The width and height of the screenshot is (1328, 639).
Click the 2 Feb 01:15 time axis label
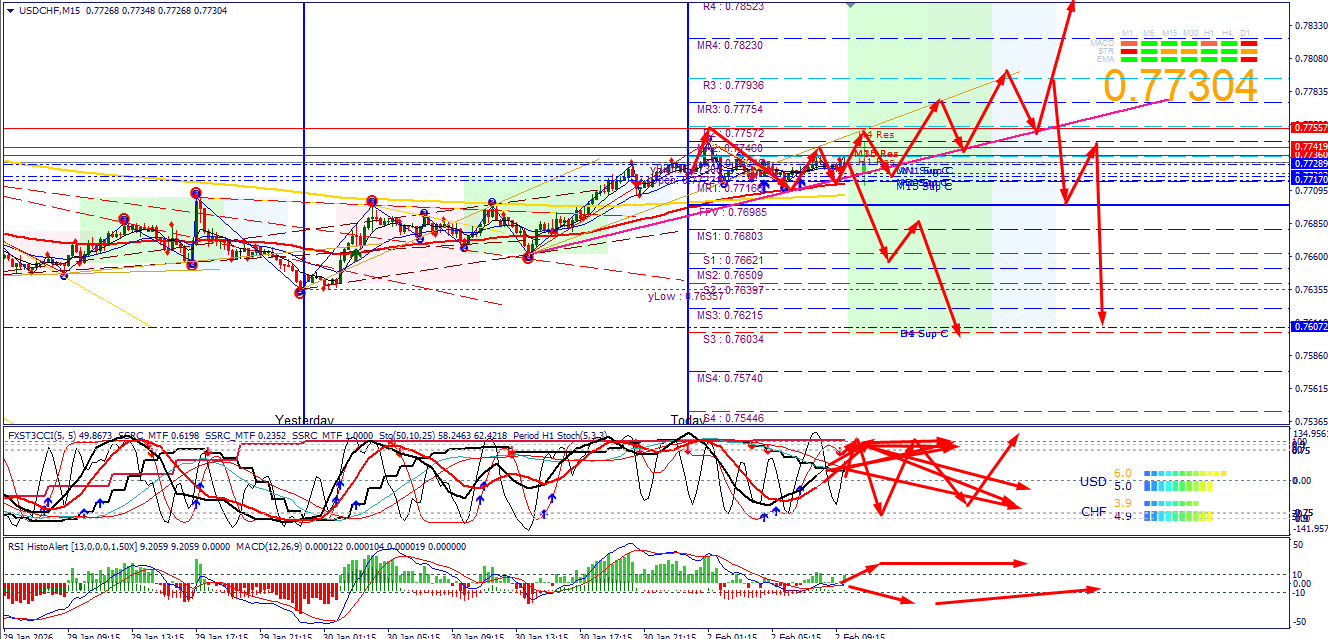tap(733, 634)
